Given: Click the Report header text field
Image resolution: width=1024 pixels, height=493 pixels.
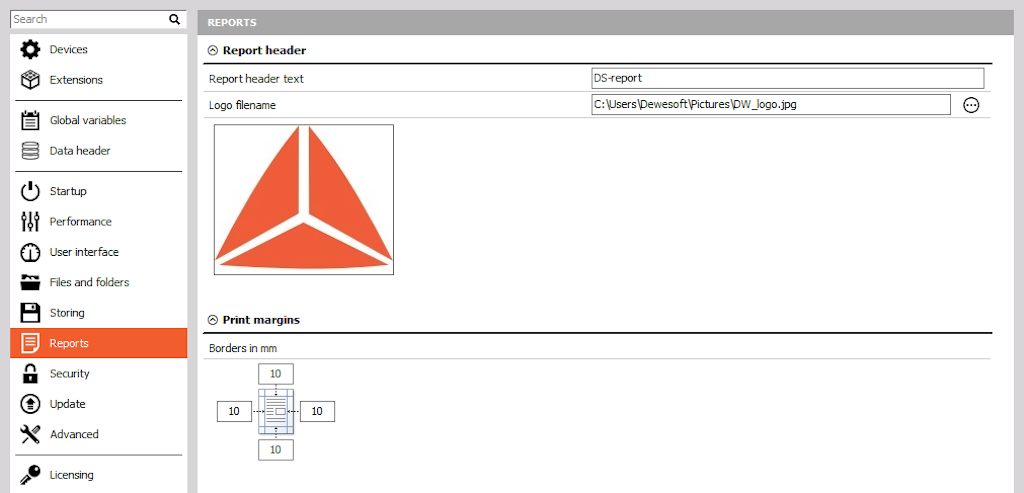Looking at the screenshot, I should [x=787, y=78].
